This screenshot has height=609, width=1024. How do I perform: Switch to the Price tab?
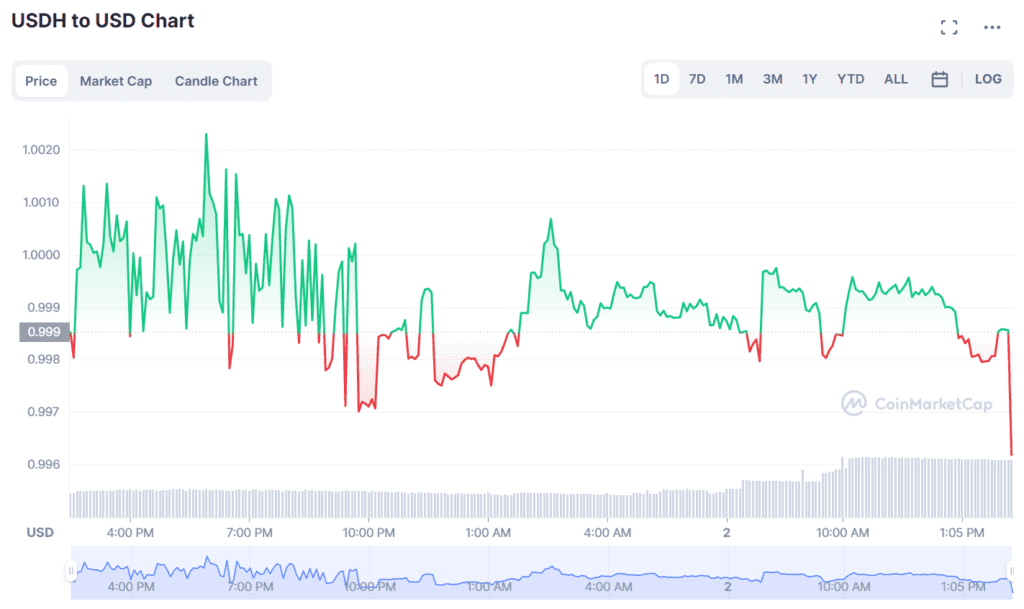click(x=41, y=81)
